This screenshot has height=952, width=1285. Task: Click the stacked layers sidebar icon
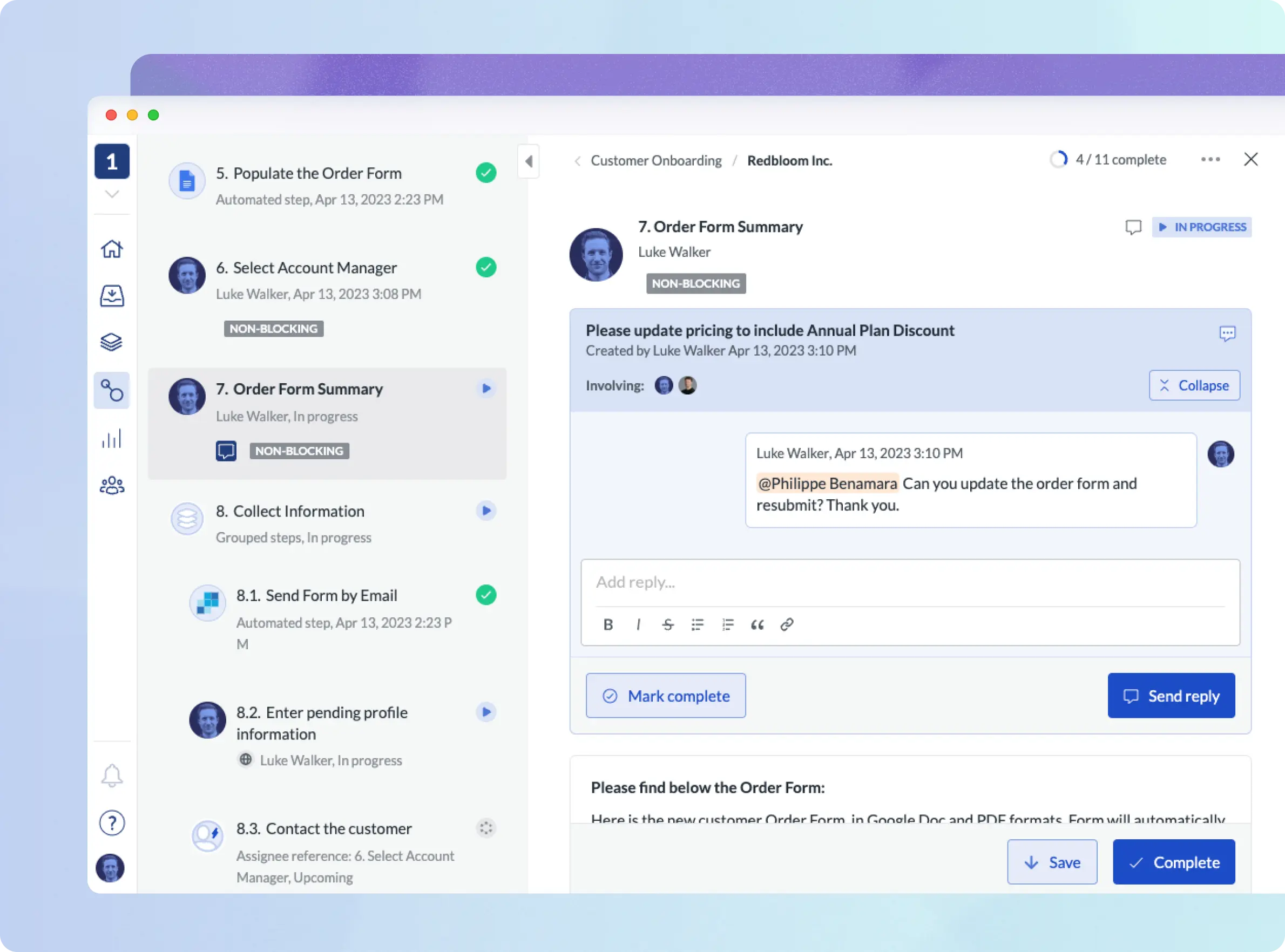pyautogui.click(x=112, y=342)
